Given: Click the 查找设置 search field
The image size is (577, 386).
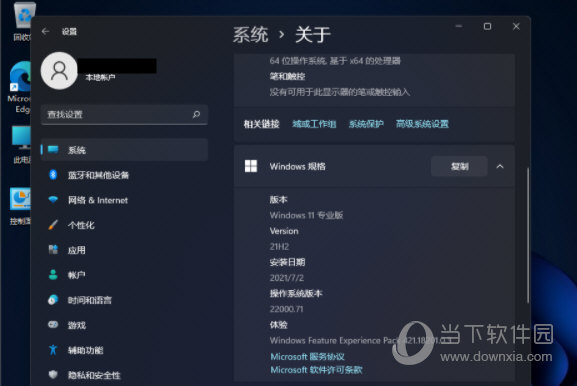Looking at the screenshot, I should click(x=124, y=114).
